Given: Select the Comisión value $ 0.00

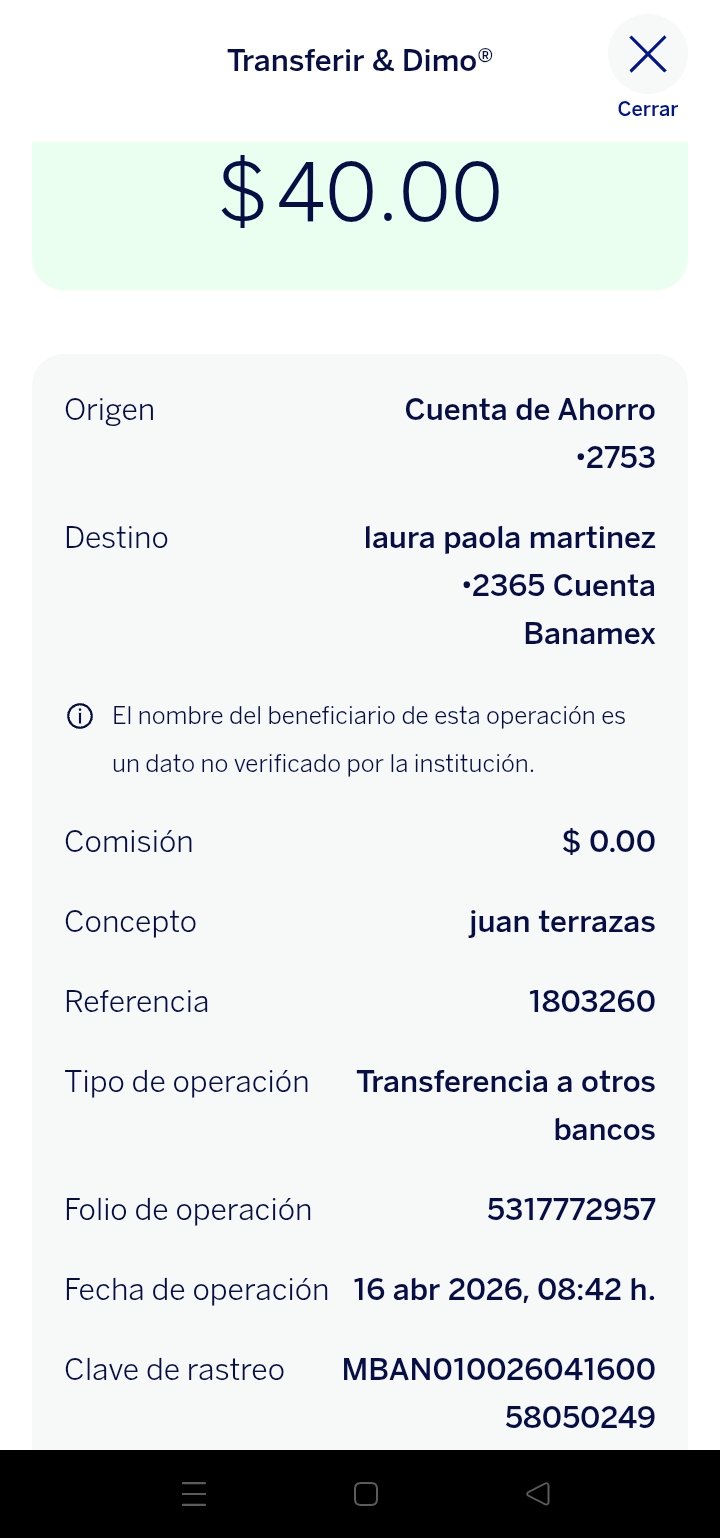Looking at the screenshot, I should (609, 842).
